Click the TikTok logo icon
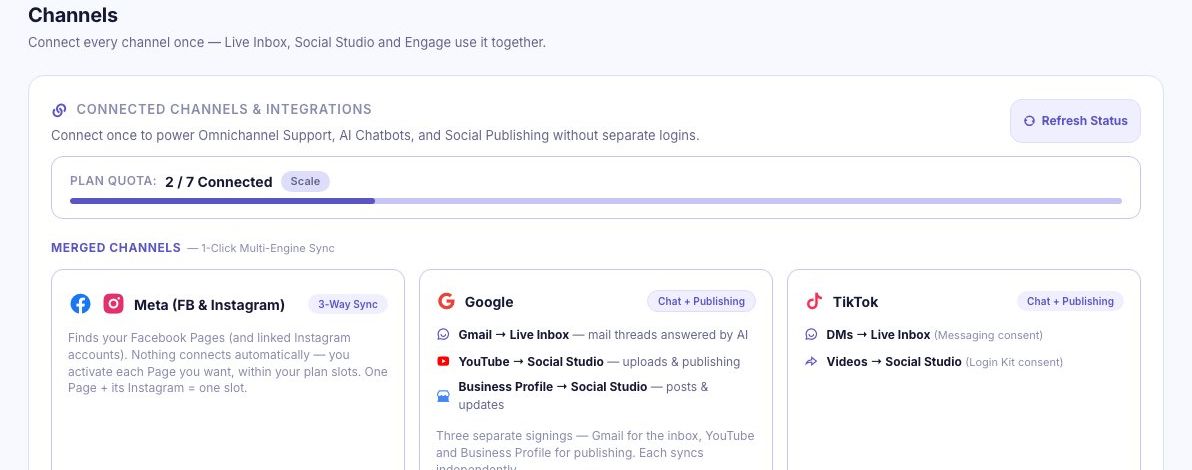The height and width of the screenshot is (470, 1192). 814,301
